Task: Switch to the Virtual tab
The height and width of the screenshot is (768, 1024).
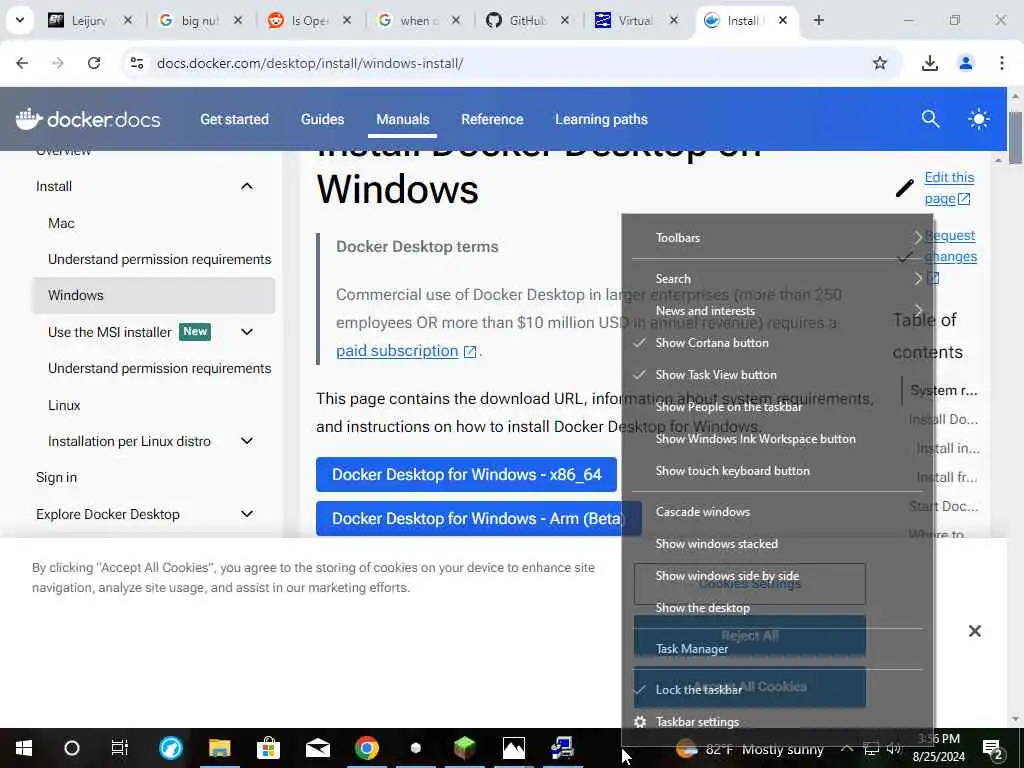Action: click(635, 20)
